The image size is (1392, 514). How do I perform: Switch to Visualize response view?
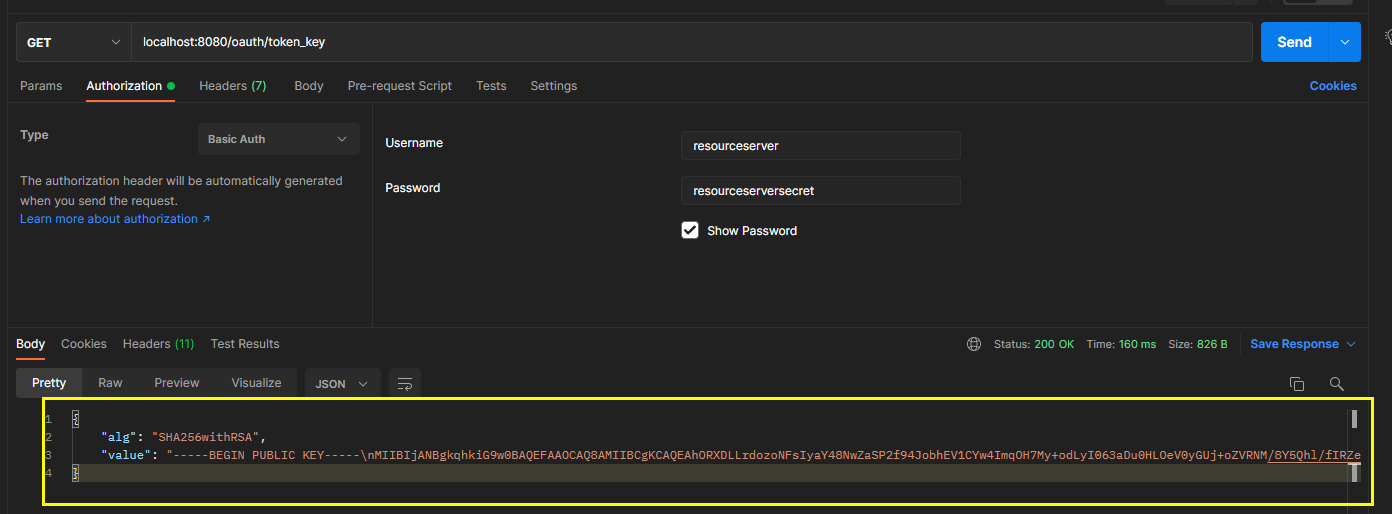[256, 383]
